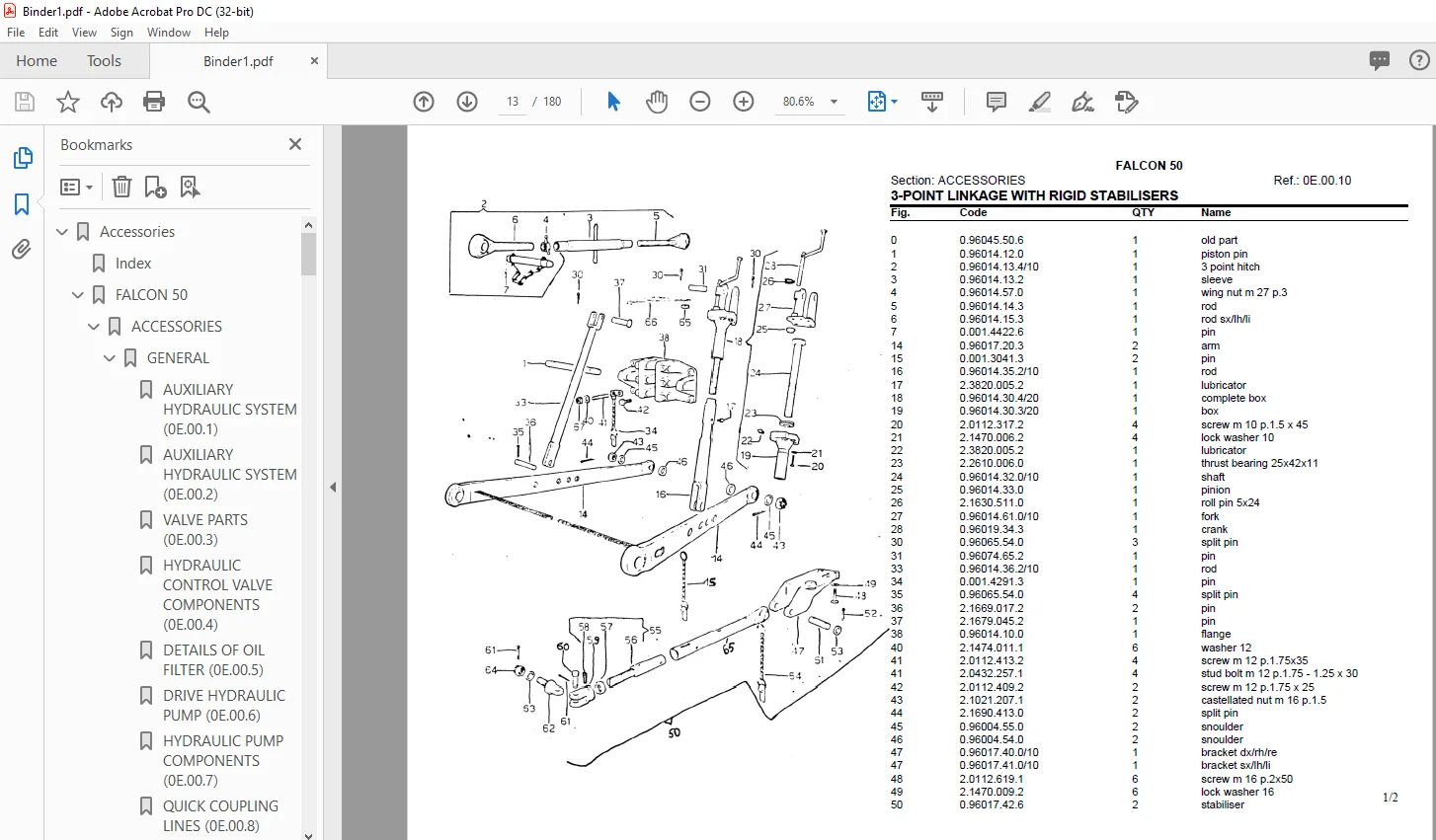Enable scrolling page display mode
This screenshot has height=840, width=1436.
click(932, 102)
